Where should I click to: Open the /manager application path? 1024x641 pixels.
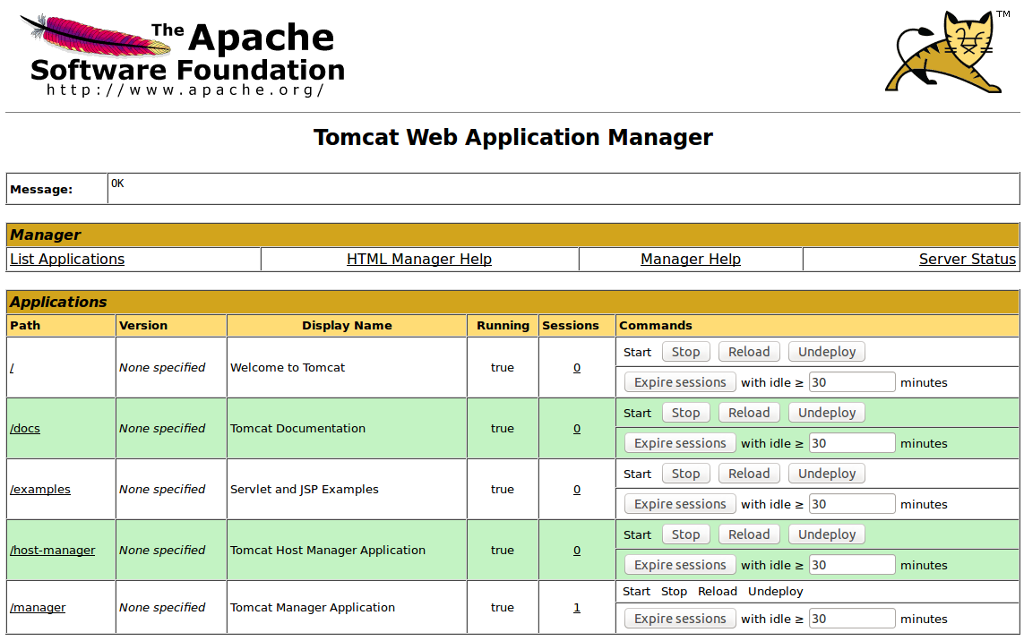(37, 608)
